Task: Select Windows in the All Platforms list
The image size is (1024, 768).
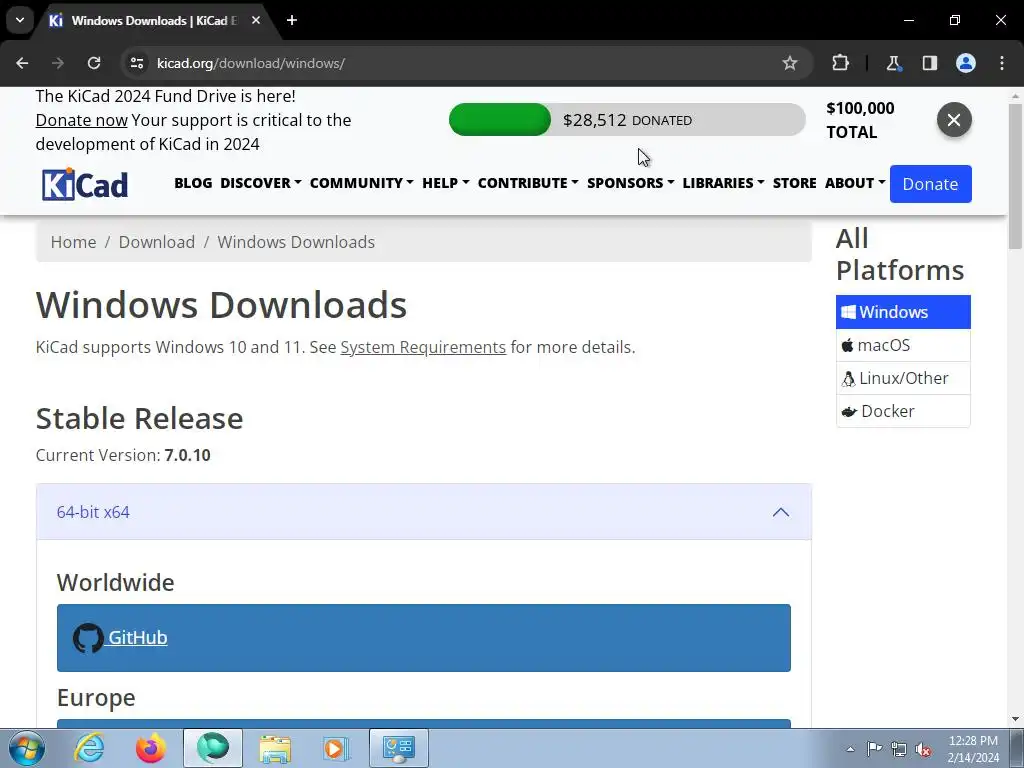Action: [903, 312]
